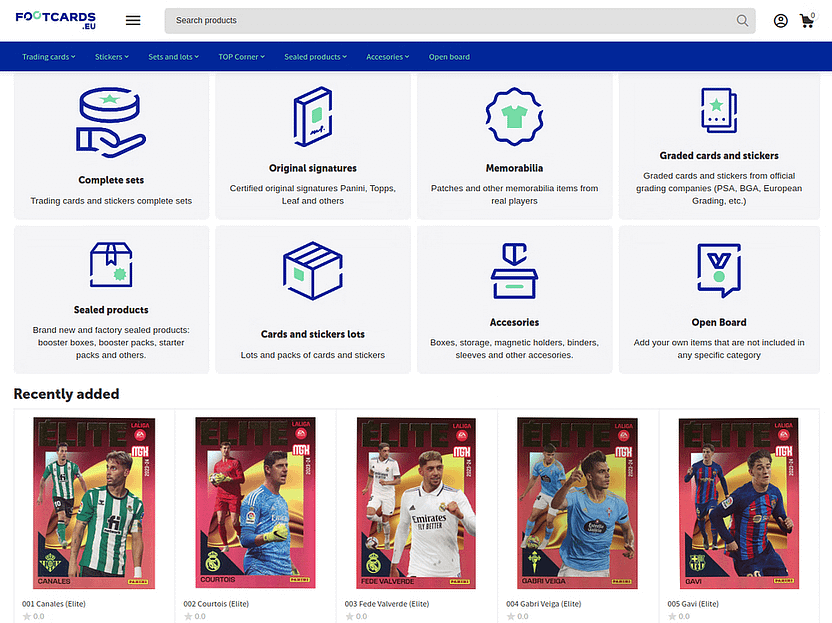Screen dimensions: 832x623
Task: Open the TOP Corner menu
Action: click(x=241, y=57)
